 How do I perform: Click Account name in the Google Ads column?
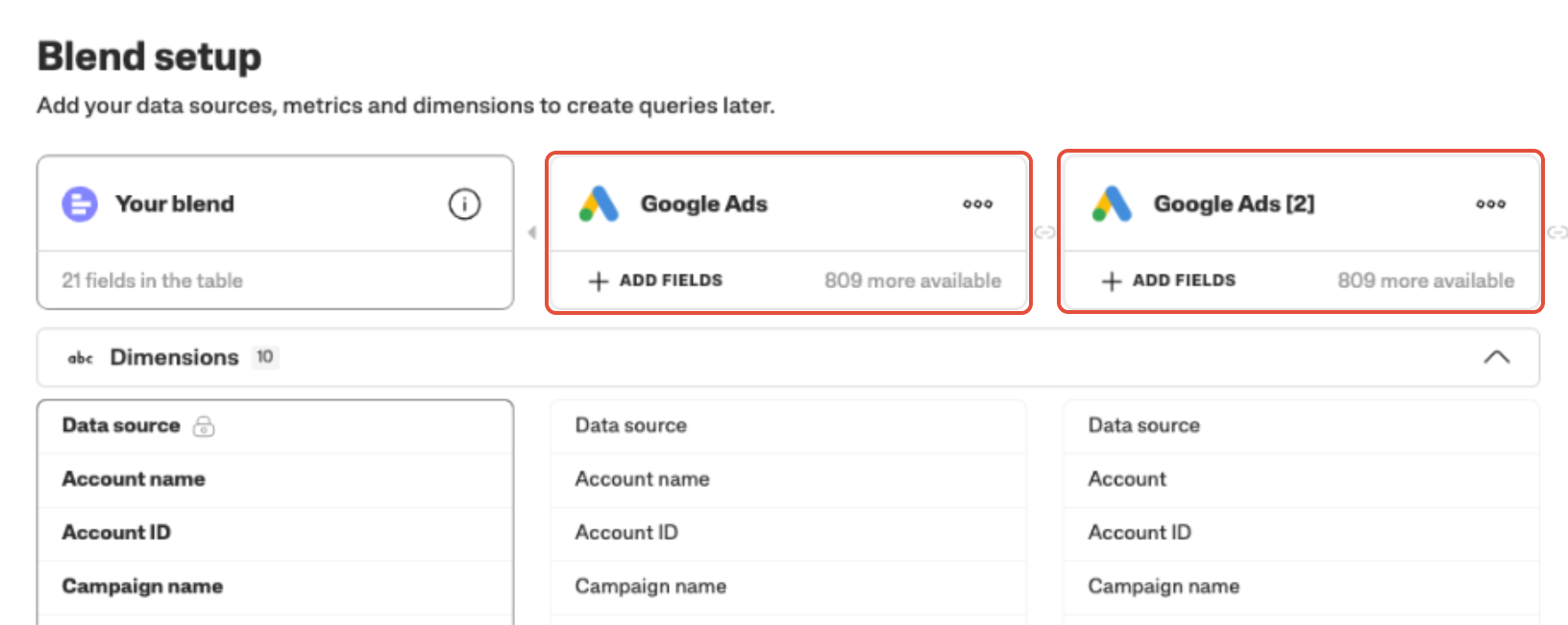788,479
